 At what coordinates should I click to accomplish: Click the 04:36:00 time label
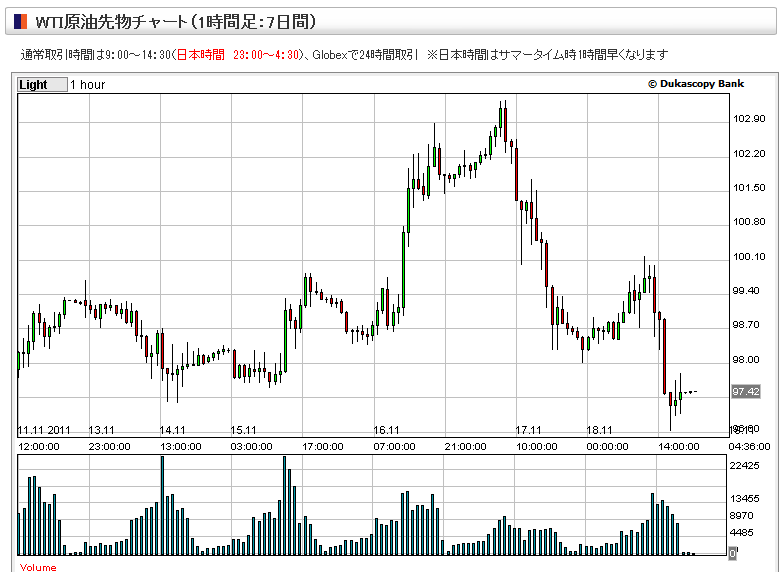[749, 446]
